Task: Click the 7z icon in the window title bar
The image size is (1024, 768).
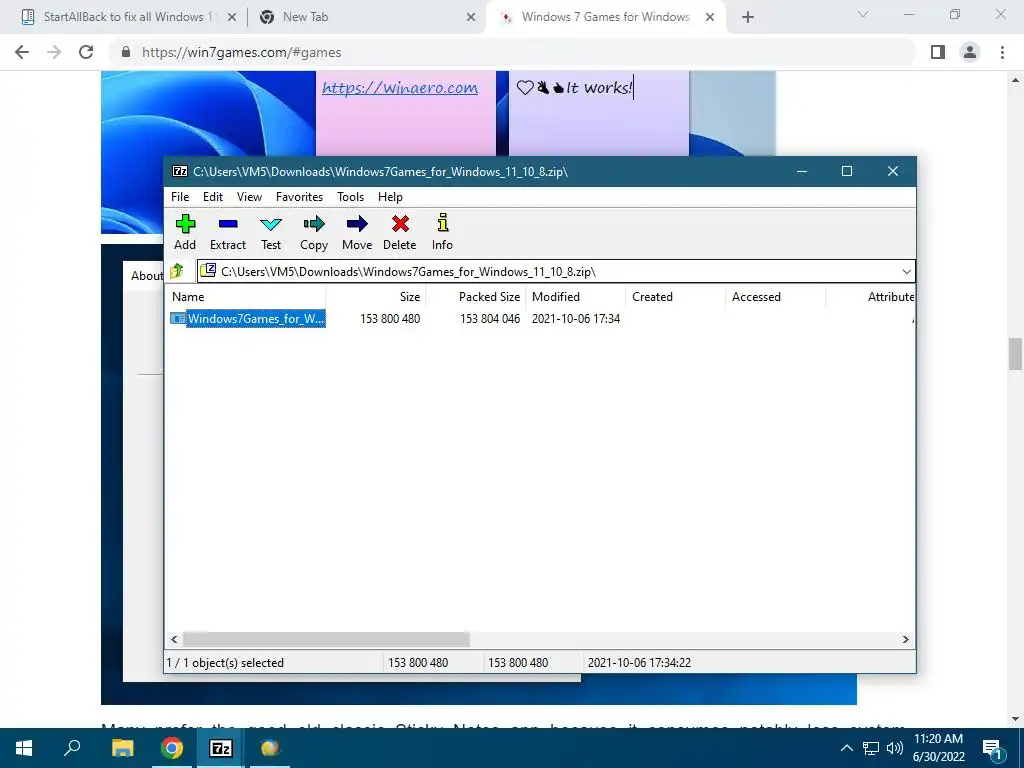Action: pos(180,171)
